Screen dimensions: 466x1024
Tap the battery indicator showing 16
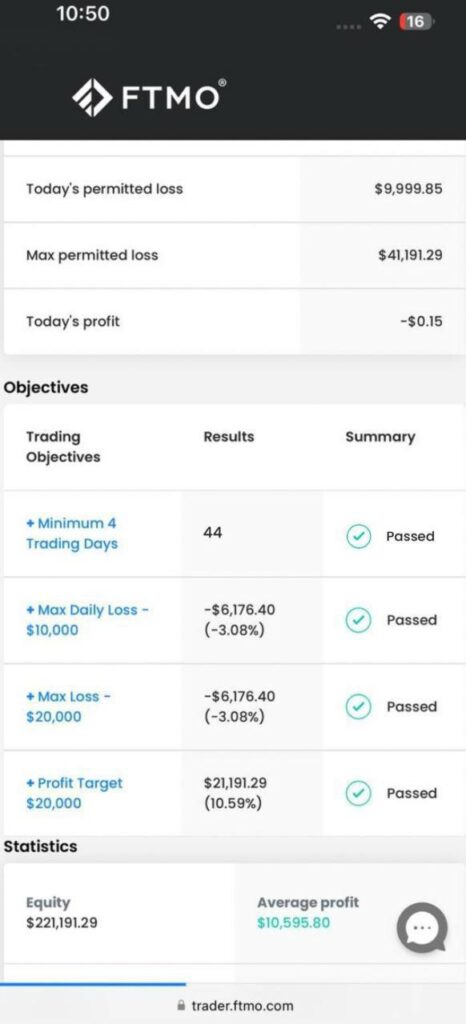(x=417, y=22)
